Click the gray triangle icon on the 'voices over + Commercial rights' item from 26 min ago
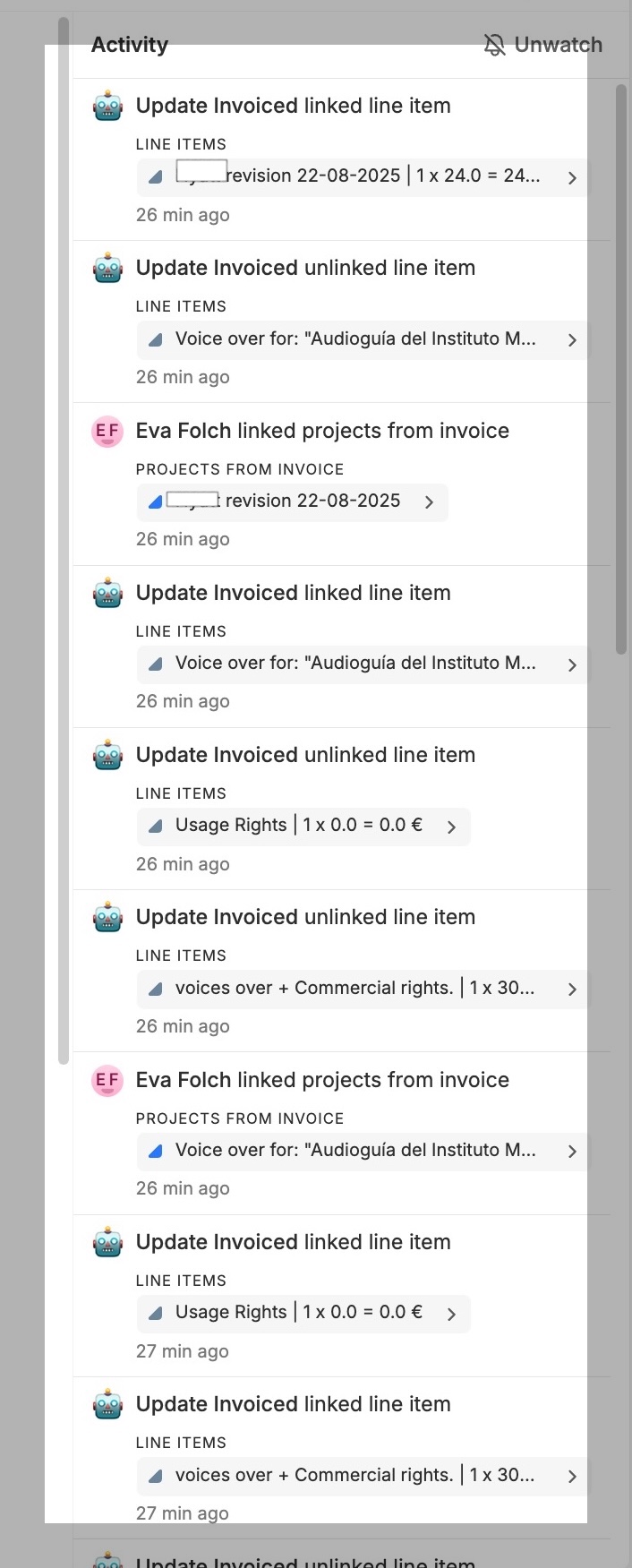Image resolution: width=632 pixels, height=1568 pixels. pyautogui.click(x=156, y=990)
